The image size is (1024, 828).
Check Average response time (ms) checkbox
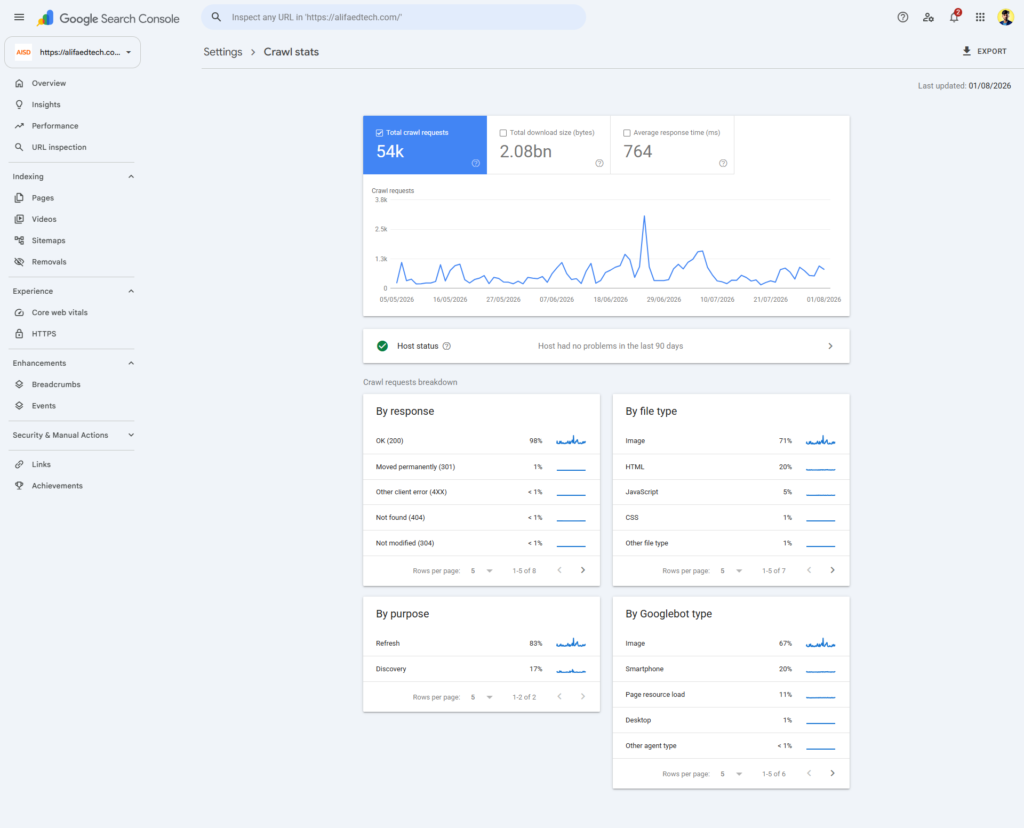coord(627,133)
